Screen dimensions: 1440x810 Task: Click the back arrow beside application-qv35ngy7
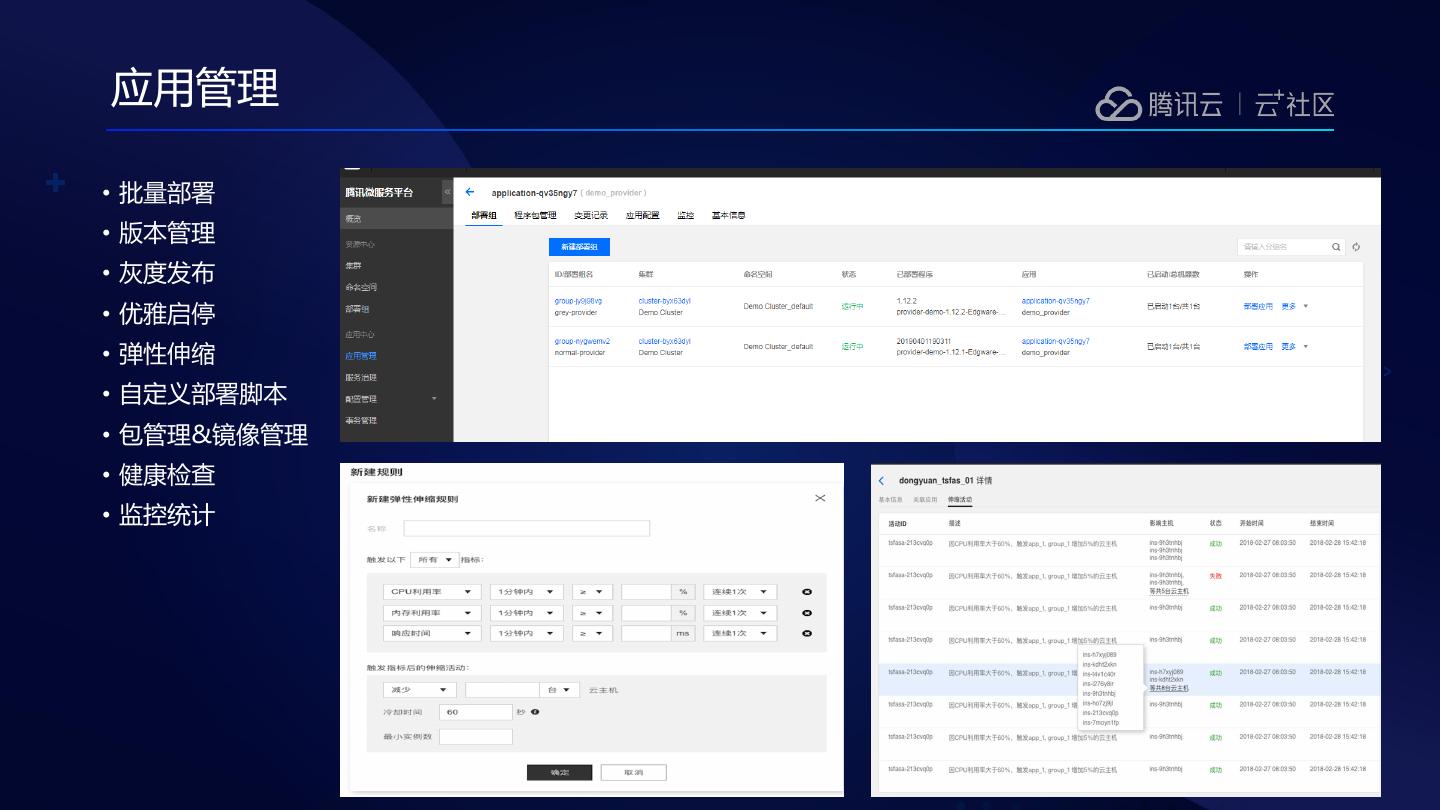tap(470, 192)
